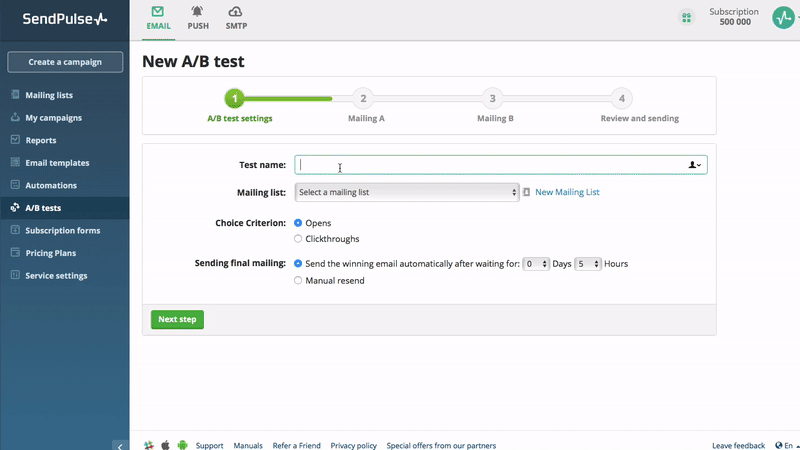Select the Opens choice criterion
The height and width of the screenshot is (450, 800).
point(298,223)
